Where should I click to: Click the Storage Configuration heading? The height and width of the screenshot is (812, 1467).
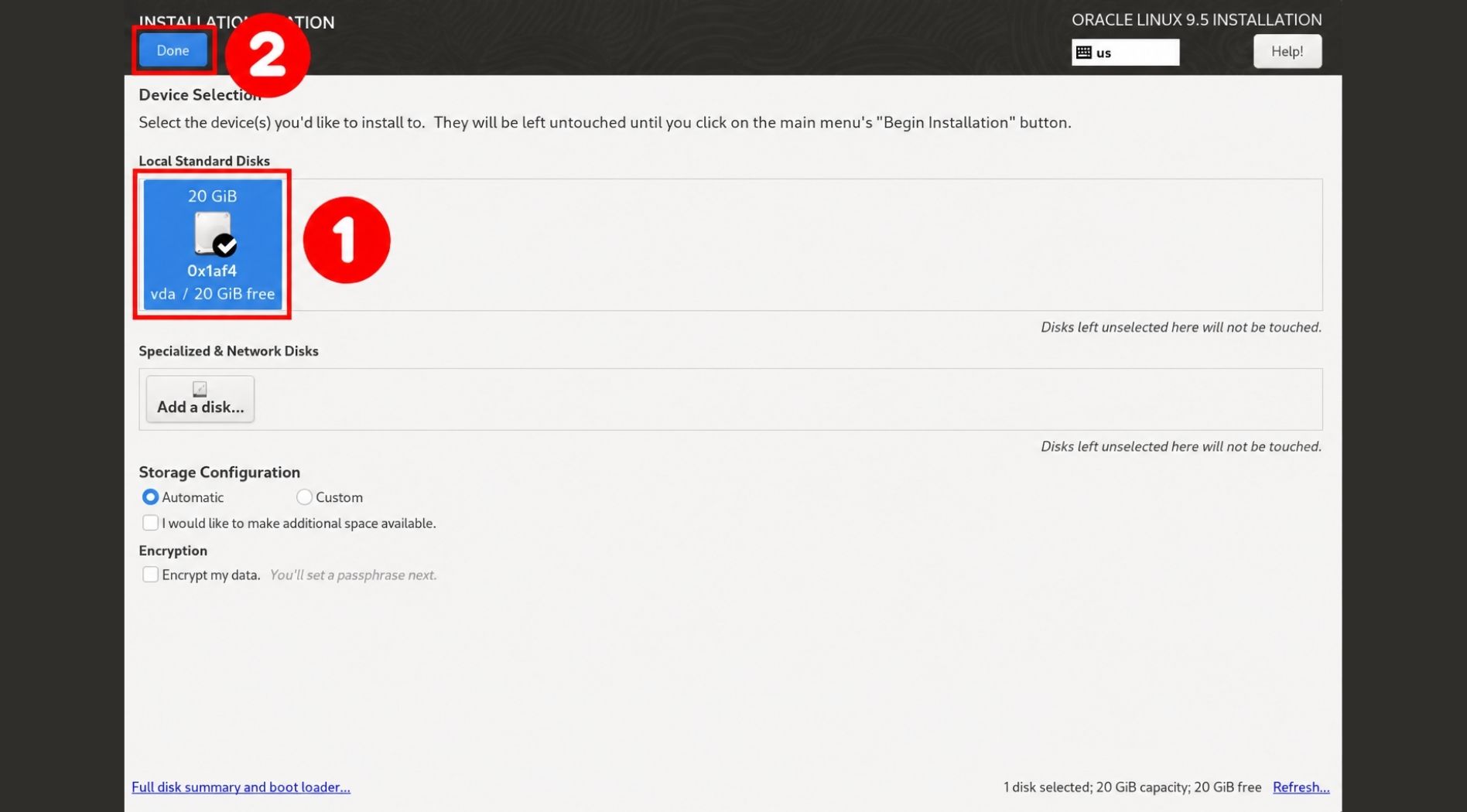pos(219,473)
